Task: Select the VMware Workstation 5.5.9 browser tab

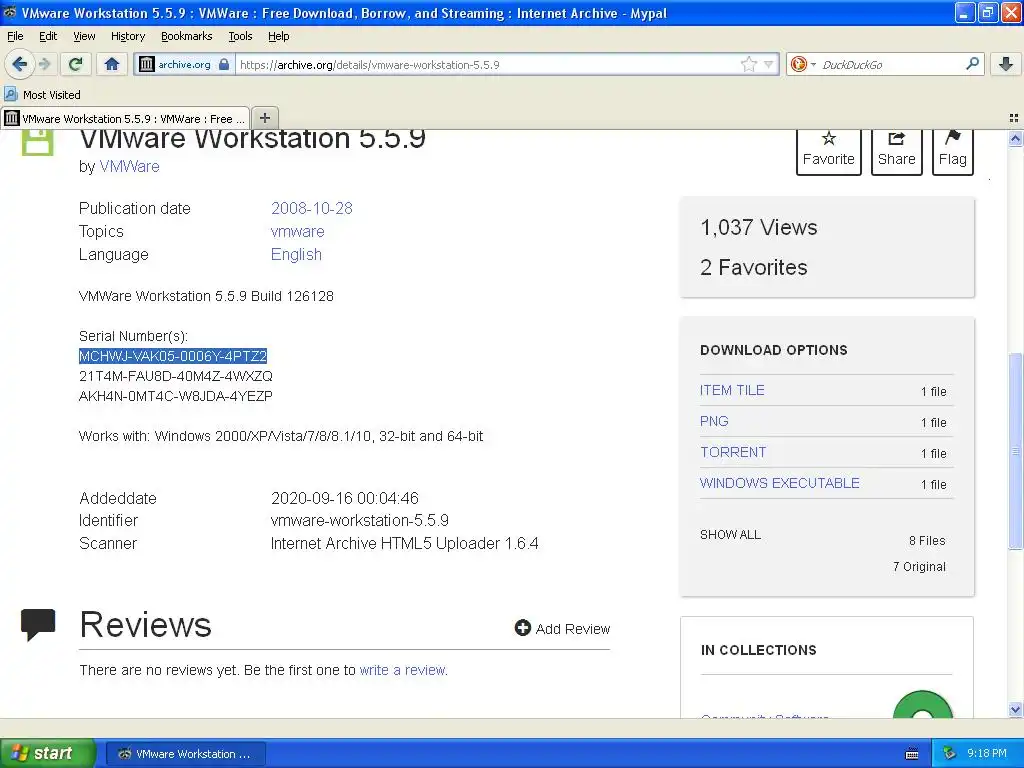Action: (125, 118)
